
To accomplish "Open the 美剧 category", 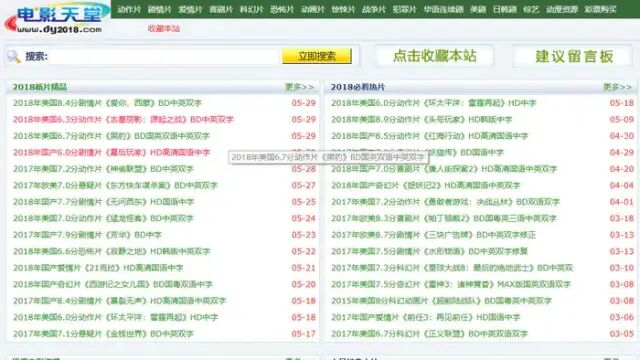I will (478, 9).
